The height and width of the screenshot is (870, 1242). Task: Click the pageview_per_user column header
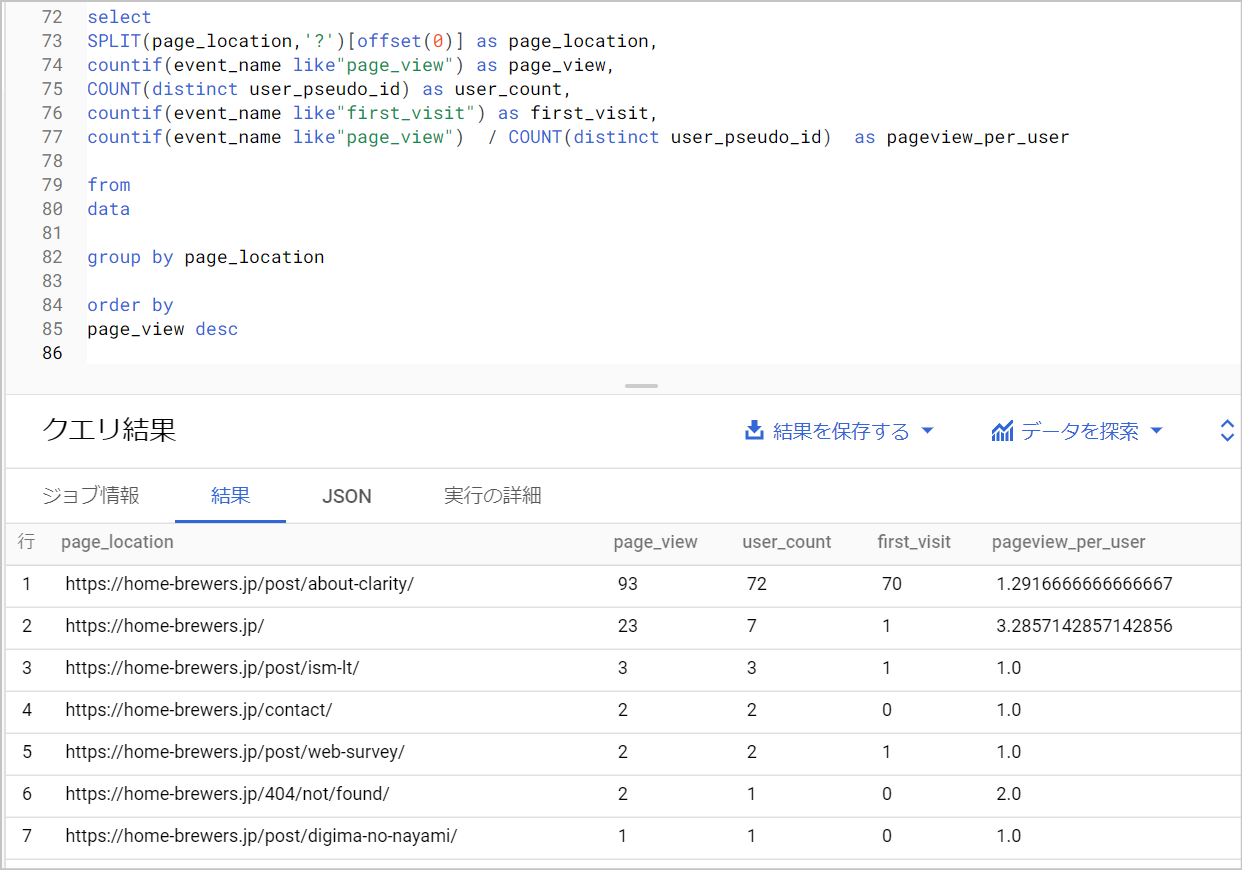[x=1068, y=542]
